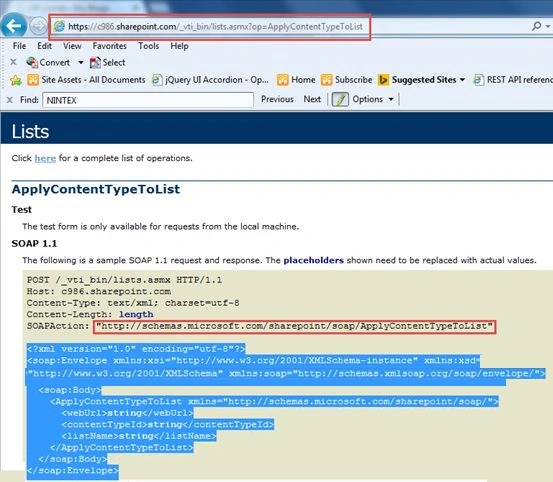Click the browser Forward arrow button
Viewport: 553px width, 482px height.
pos(38,26)
